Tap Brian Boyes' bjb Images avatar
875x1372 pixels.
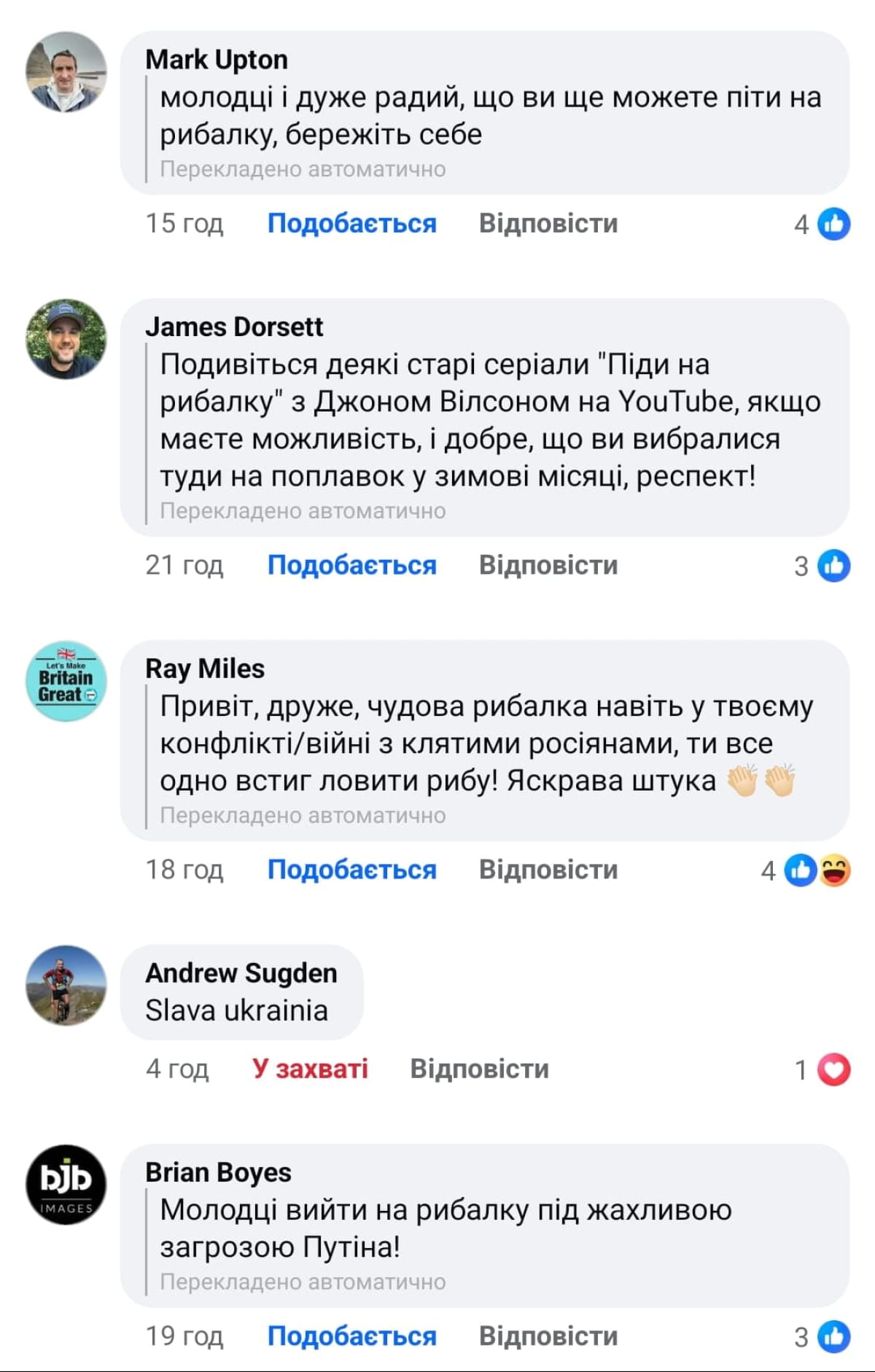66,1185
